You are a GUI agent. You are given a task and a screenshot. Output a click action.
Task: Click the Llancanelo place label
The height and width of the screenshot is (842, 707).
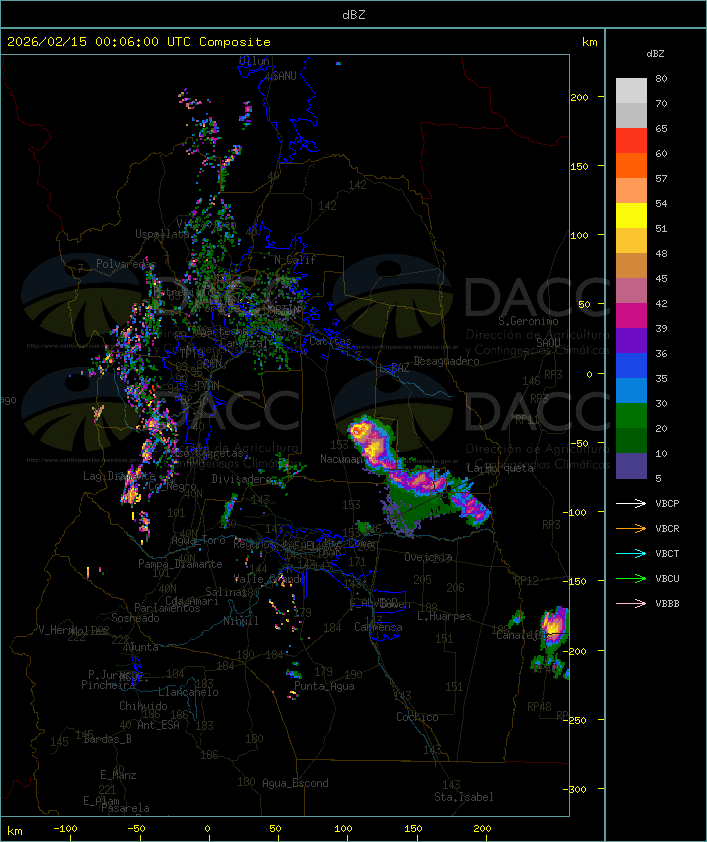(x=188, y=692)
